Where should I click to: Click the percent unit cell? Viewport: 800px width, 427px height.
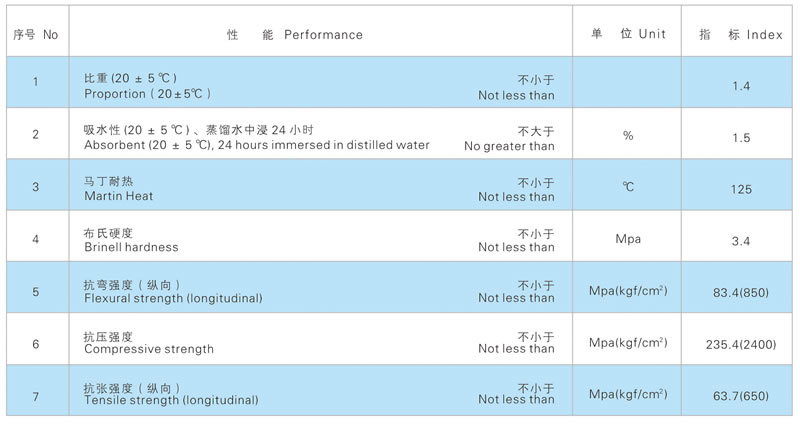tap(628, 136)
